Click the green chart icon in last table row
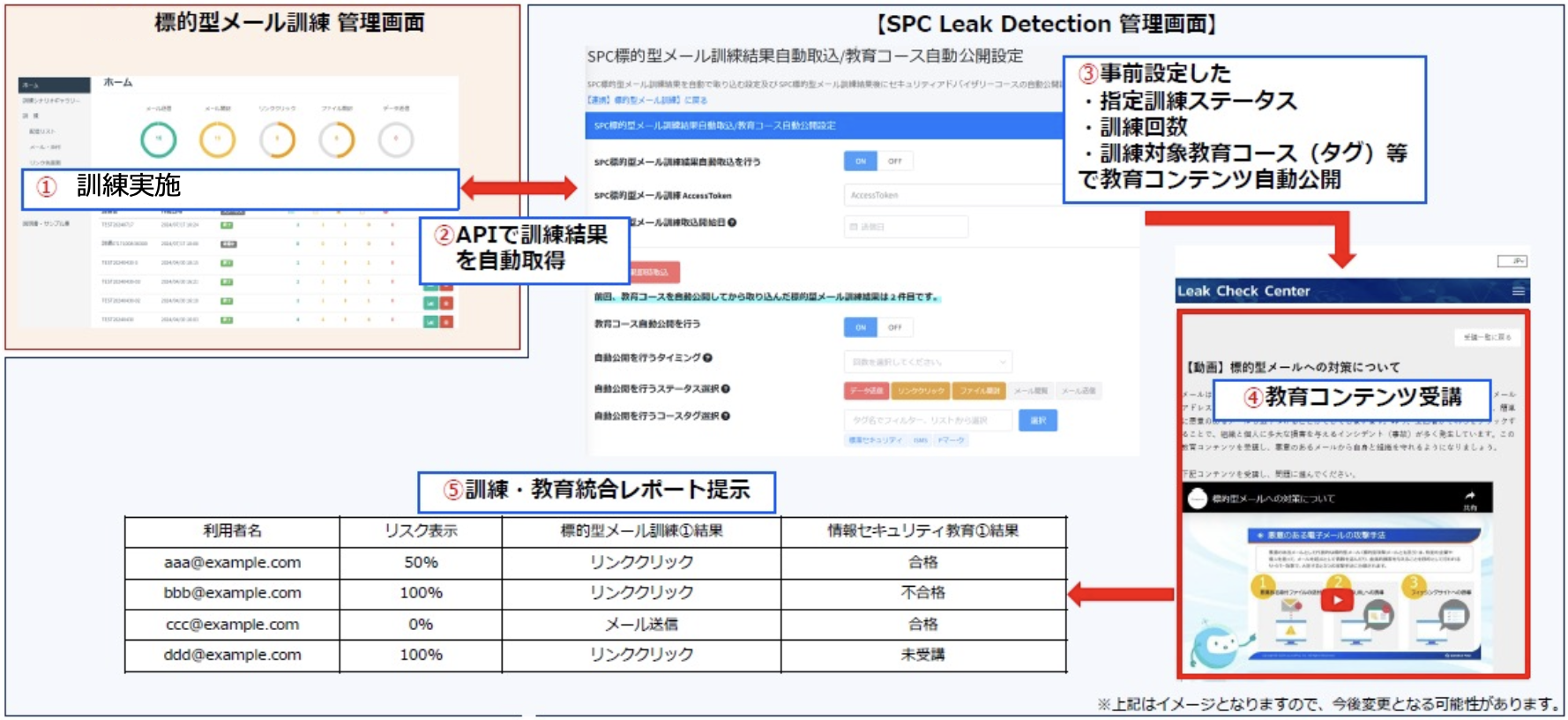This screenshot has width=1568, height=720. (431, 322)
